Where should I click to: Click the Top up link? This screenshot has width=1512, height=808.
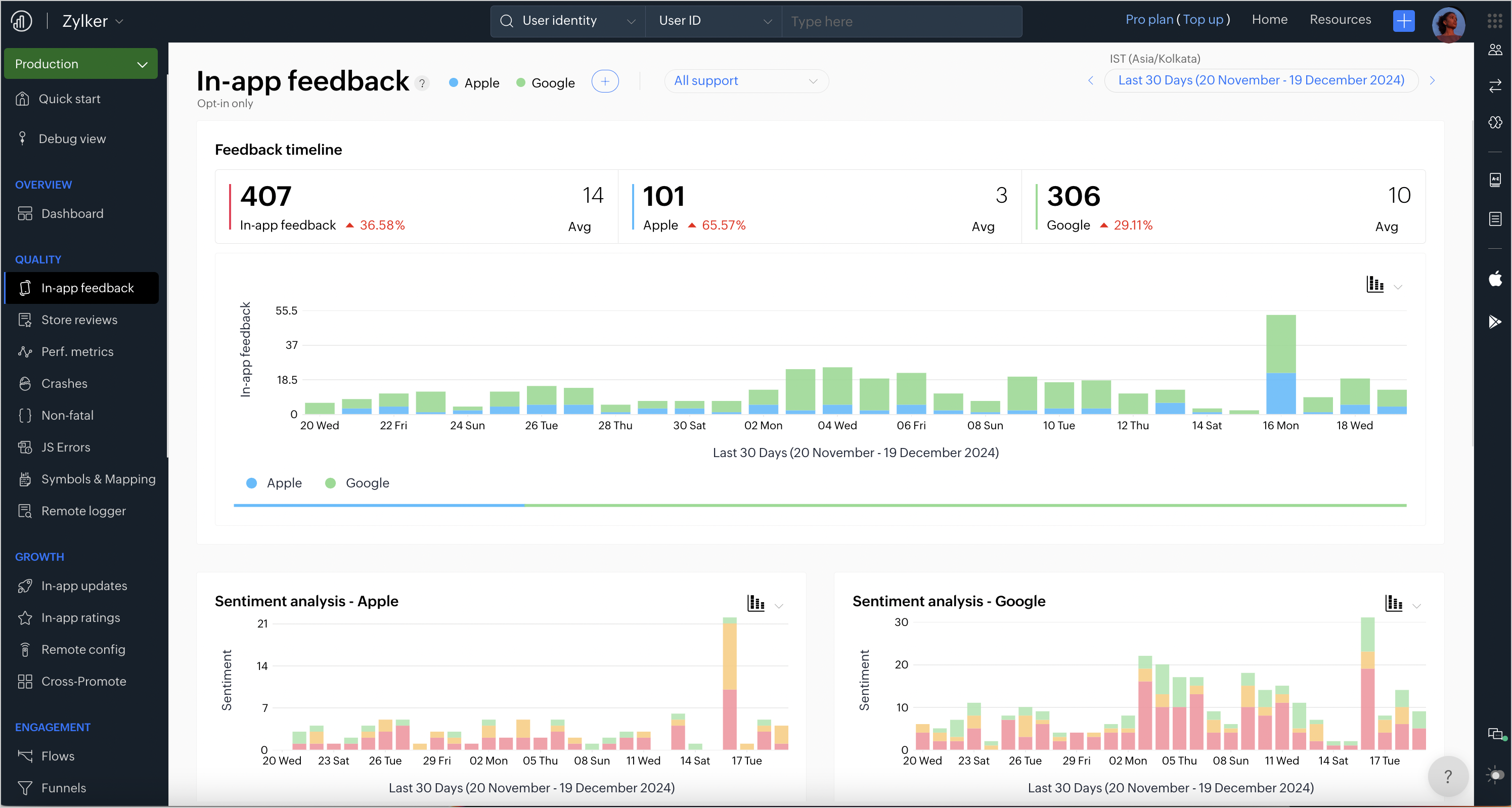pos(1203,19)
